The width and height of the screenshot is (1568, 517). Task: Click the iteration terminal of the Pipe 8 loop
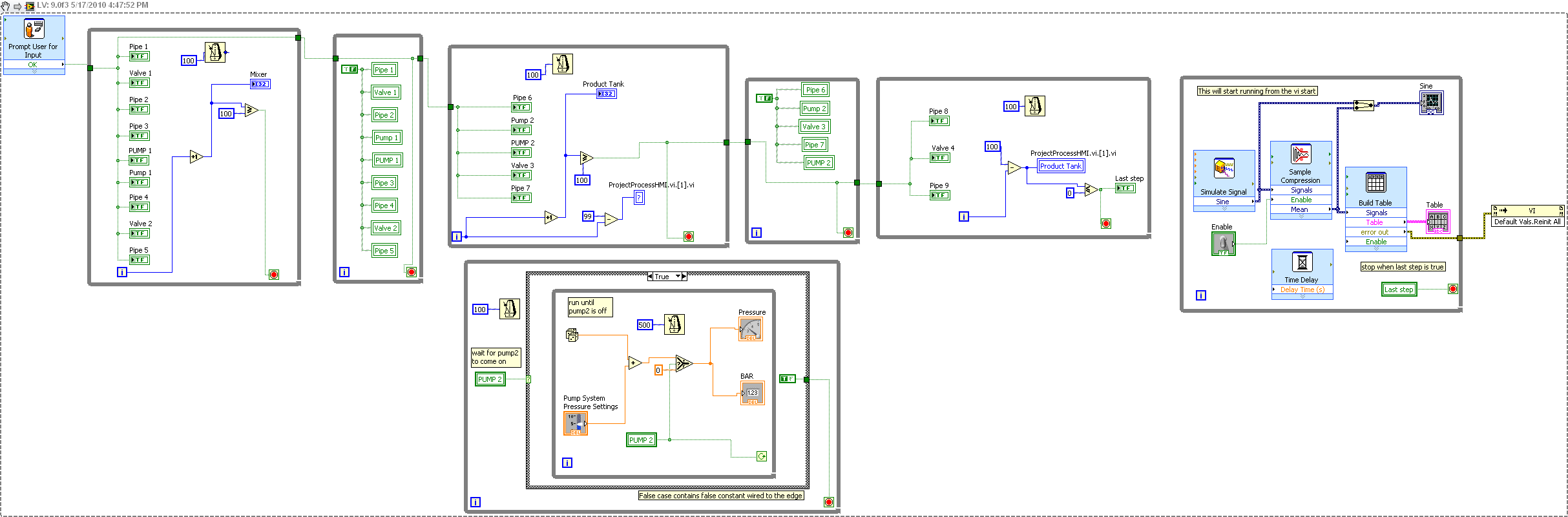pyautogui.click(x=964, y=216)
